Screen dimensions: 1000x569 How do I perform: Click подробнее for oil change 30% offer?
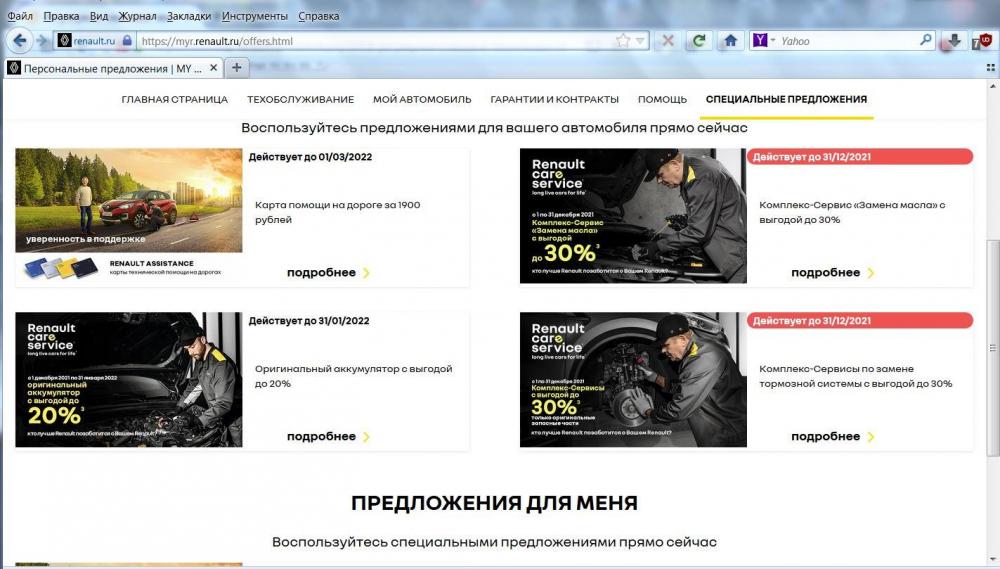(832, 272)
